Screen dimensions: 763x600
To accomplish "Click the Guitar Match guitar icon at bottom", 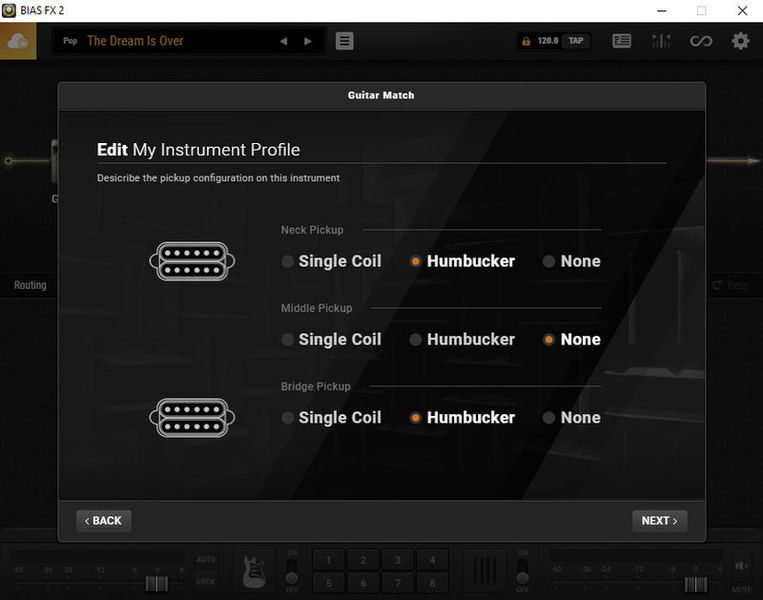I will pos(254,571).
